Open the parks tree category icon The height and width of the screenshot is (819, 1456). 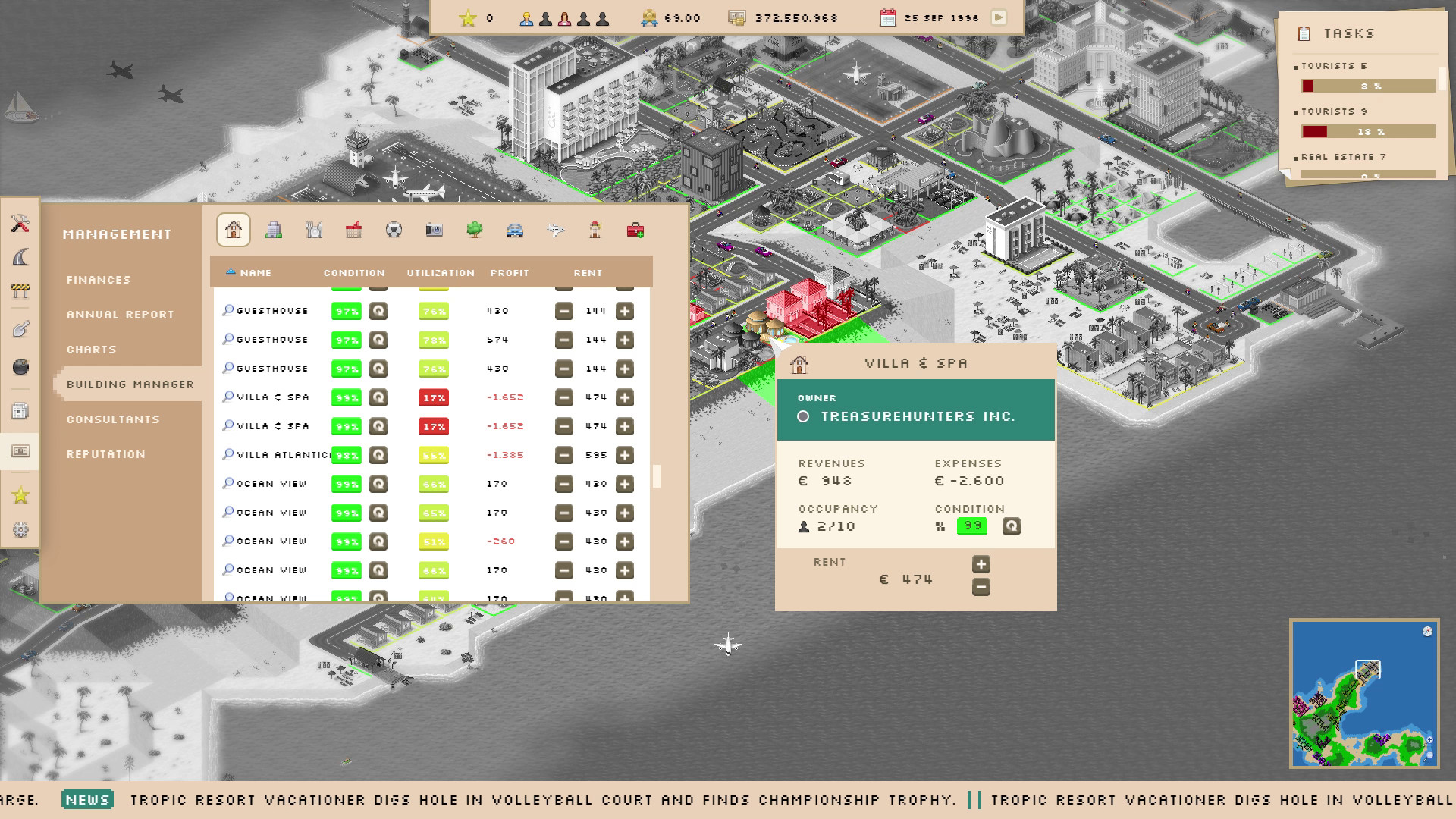coord(475,230)
